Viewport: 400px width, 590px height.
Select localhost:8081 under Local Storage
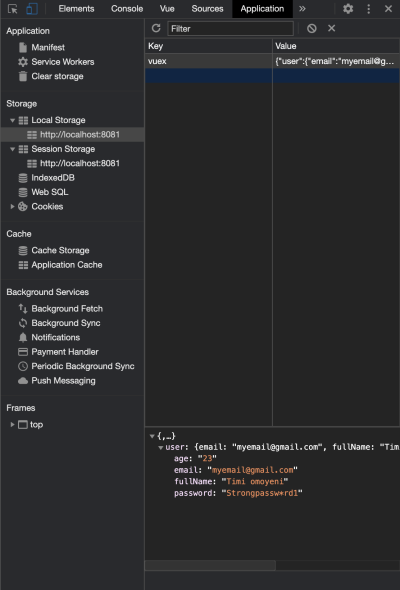coord(80,135)
